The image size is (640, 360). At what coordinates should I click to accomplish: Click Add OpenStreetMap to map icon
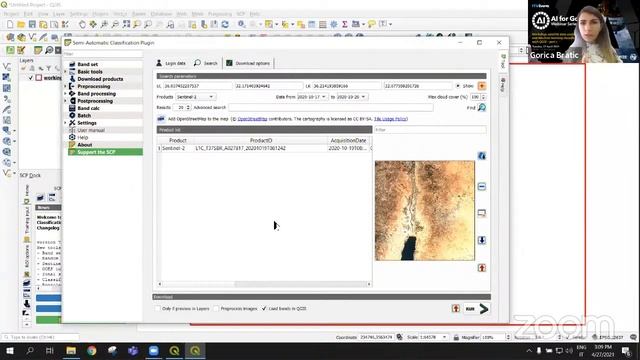point(161,119)
